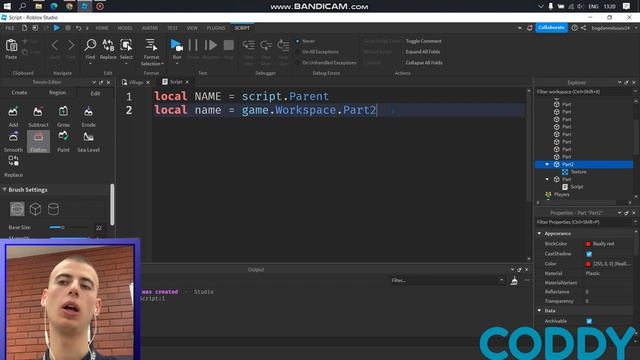Choose the cube brush shape
This screenshot has width=640, height=360.
(35, 209)
